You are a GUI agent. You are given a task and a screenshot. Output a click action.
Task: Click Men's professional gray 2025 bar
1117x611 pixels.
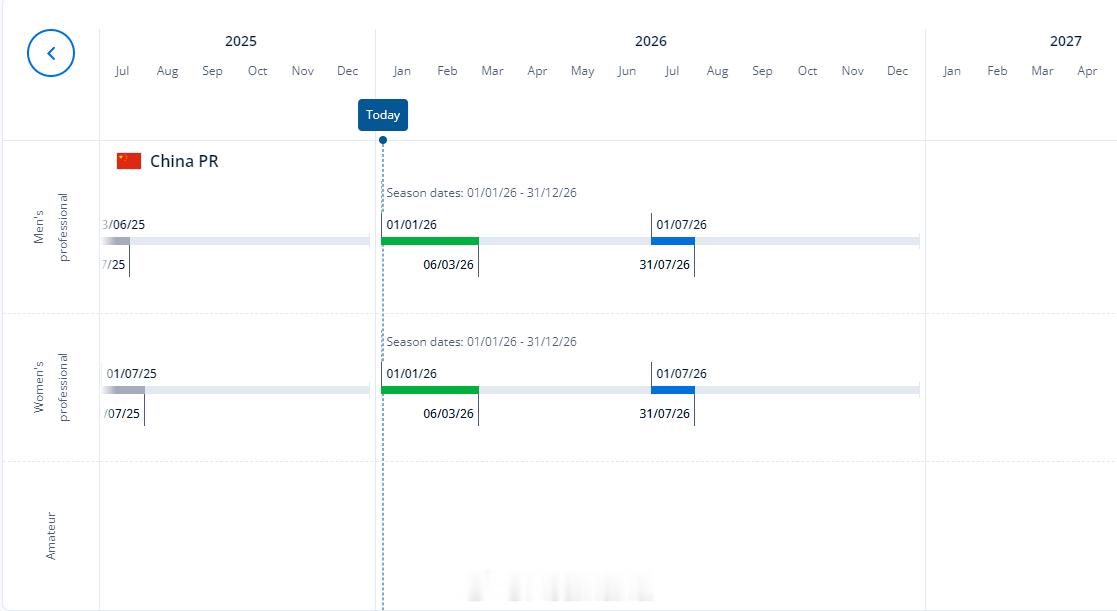click(x=116, y=241)
